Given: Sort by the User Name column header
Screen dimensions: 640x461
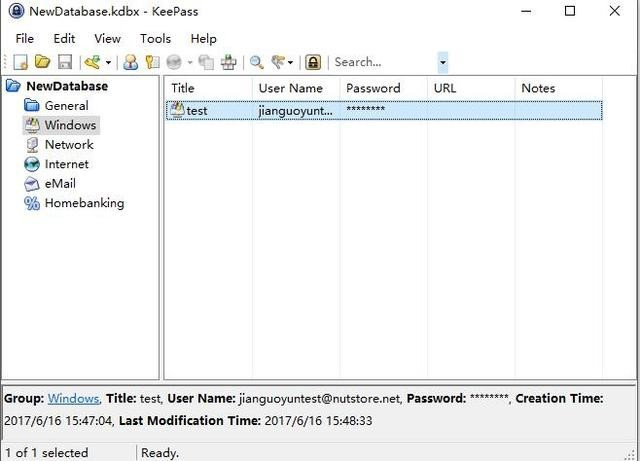Looking at the screenshot, I should tap(296, 88).
